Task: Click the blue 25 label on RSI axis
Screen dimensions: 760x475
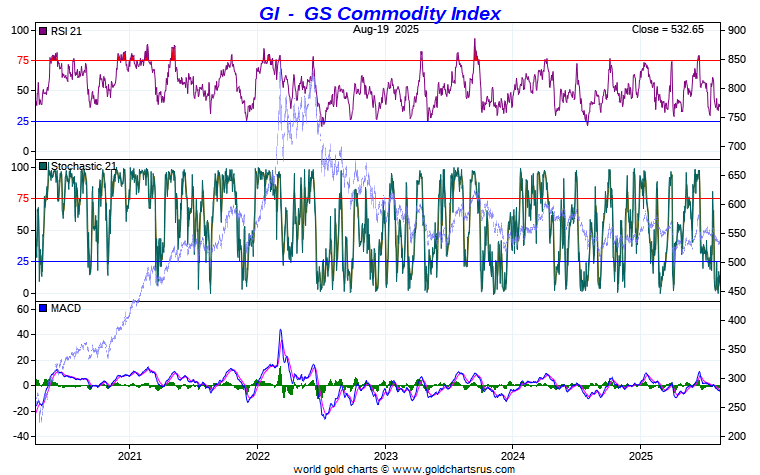Action: 23,121
